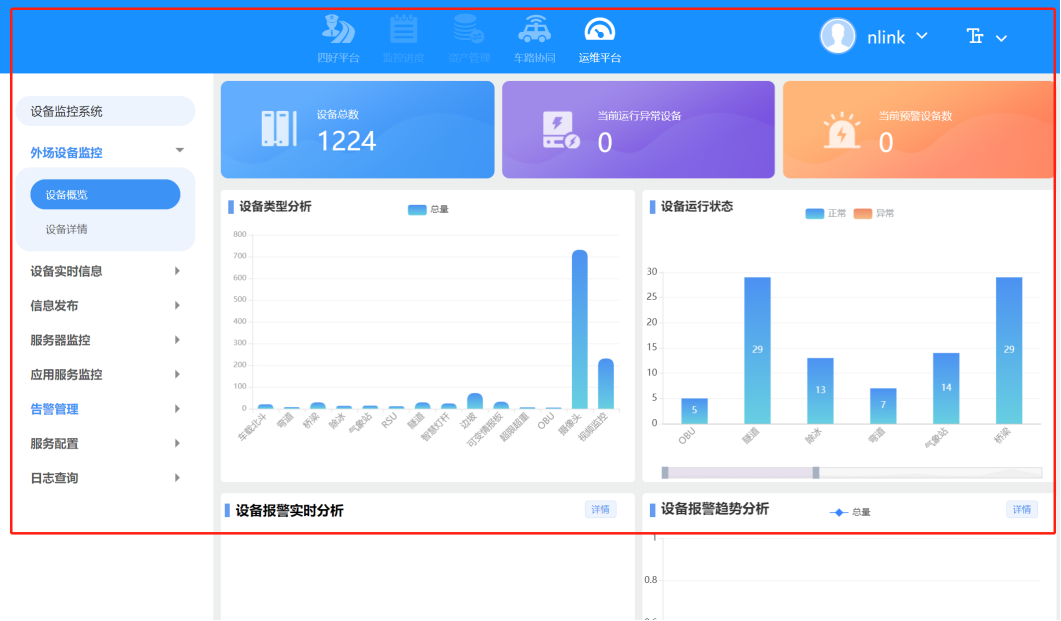This screenshot has height=621, width=1061.
Task: Collapse the 外场设备监控 menu section
Action: point(179,151)
